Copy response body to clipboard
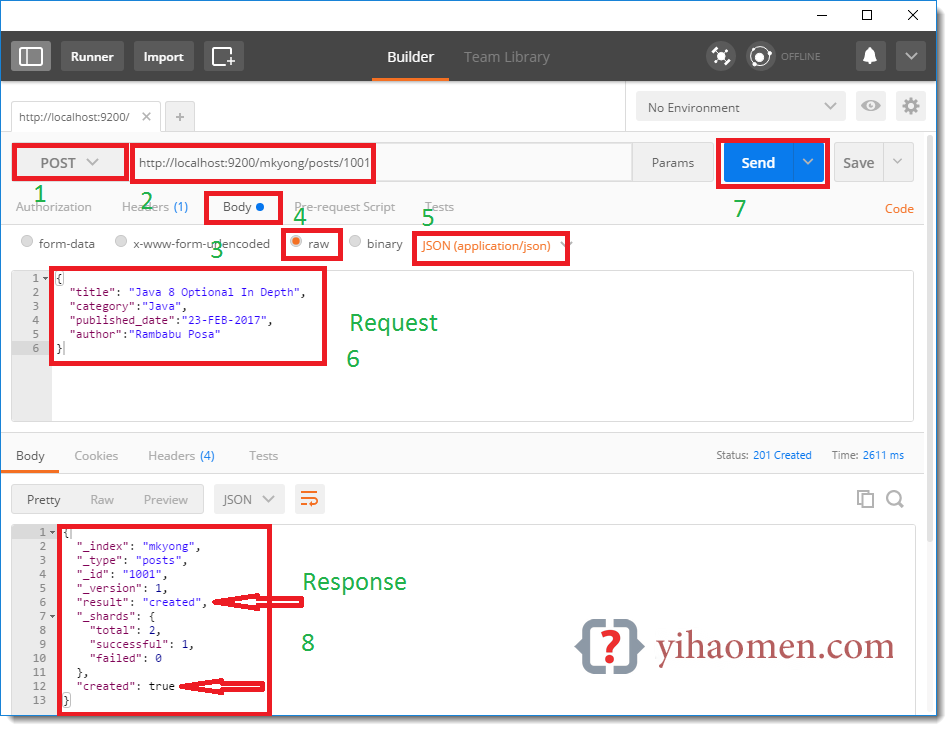This screenshot has width=952, height=731. tap(865, 499)
